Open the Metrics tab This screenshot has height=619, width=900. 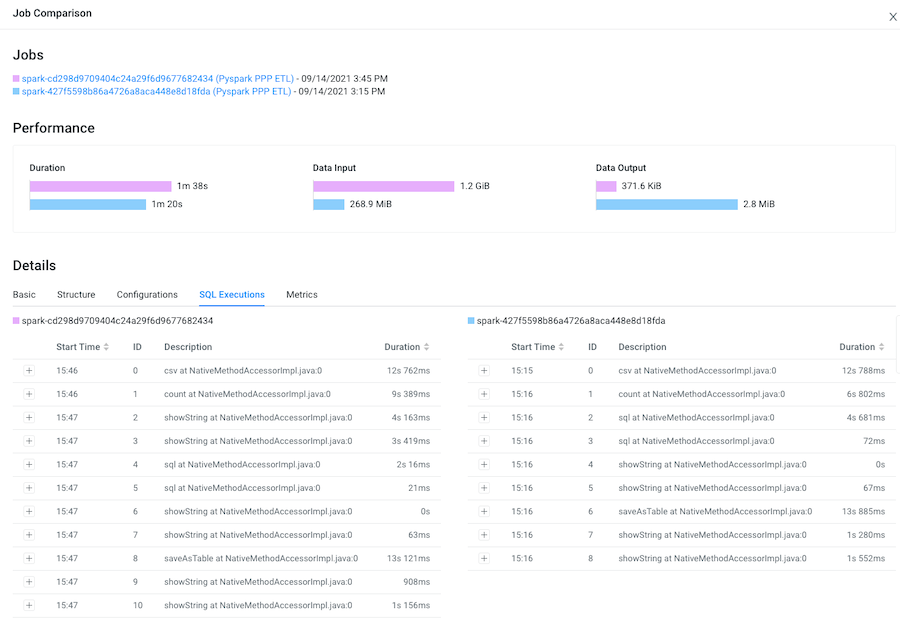301,295
